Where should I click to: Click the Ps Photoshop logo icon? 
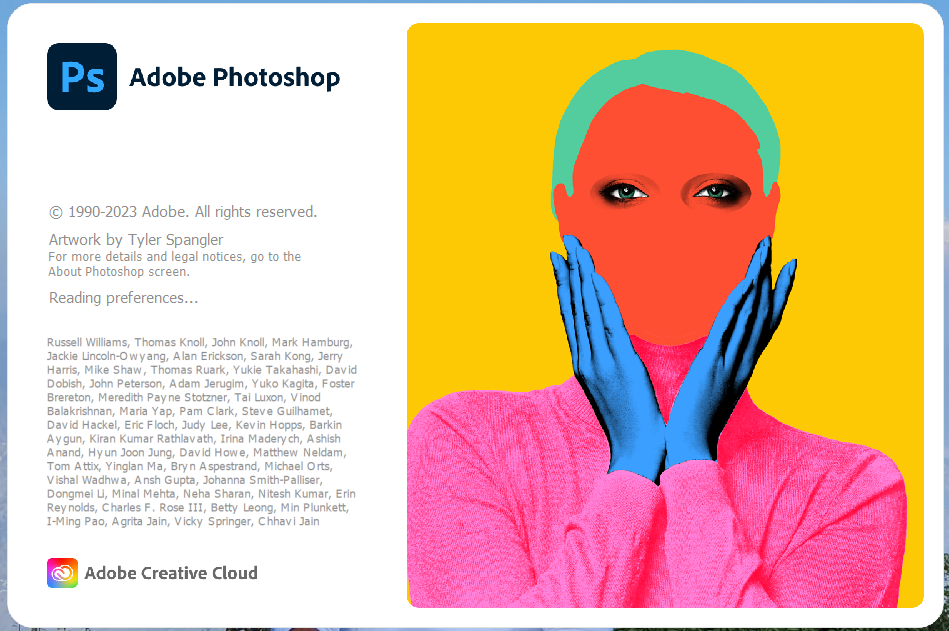82,76
